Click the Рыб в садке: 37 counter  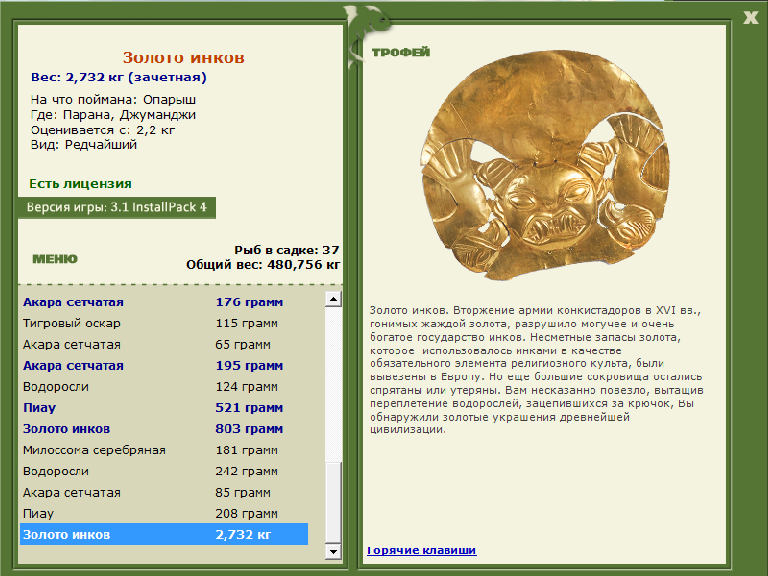287,250
